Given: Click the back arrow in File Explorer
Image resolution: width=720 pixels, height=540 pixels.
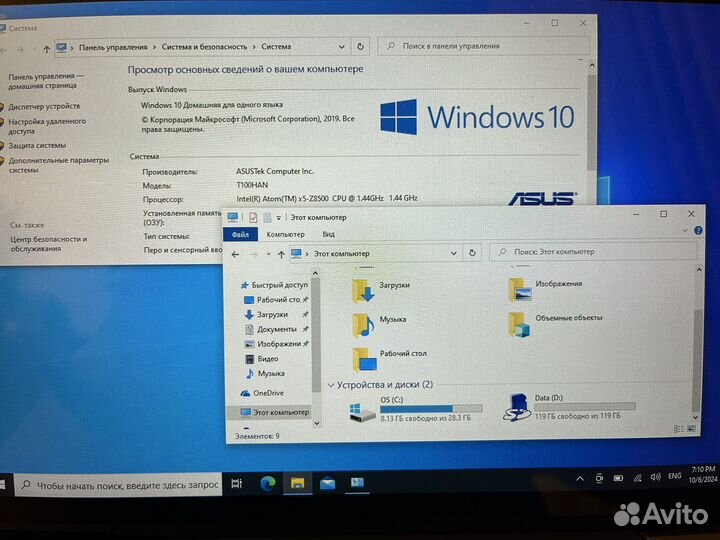Looking at the screenshot, I should click(x=236, y=254).
